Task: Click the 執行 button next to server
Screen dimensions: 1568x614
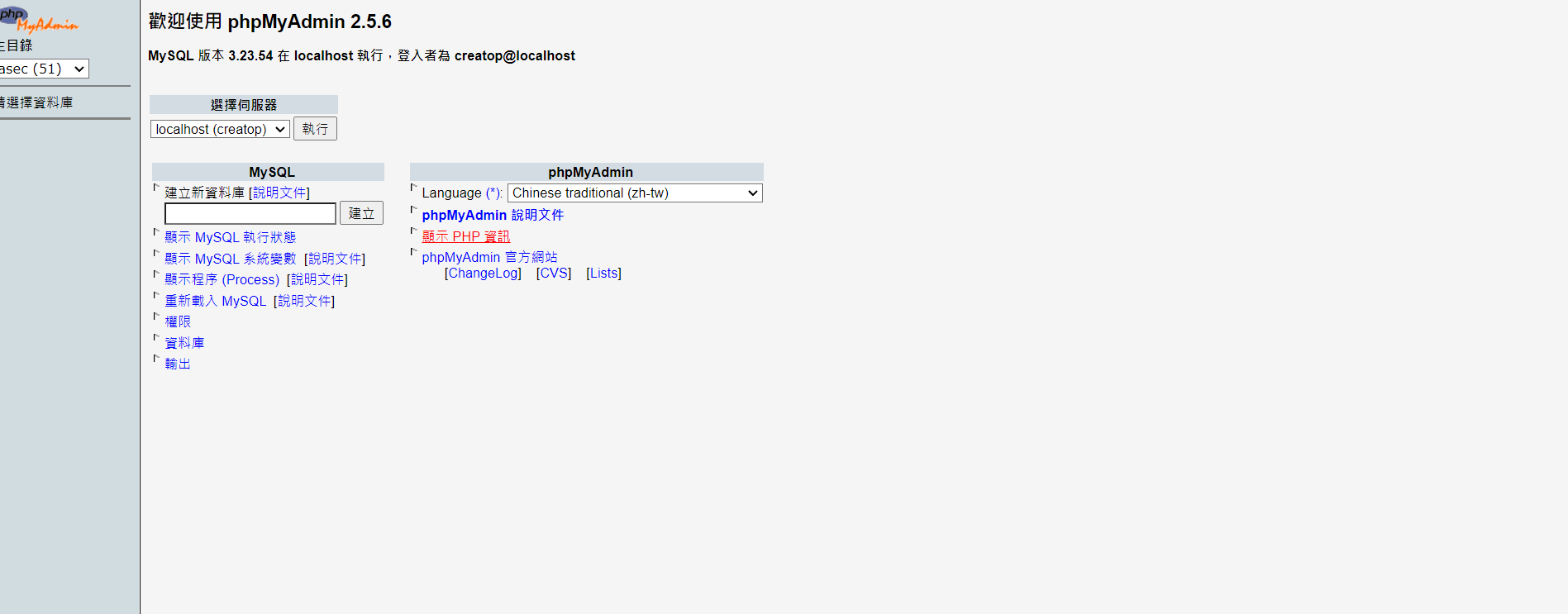Action: 315,129
